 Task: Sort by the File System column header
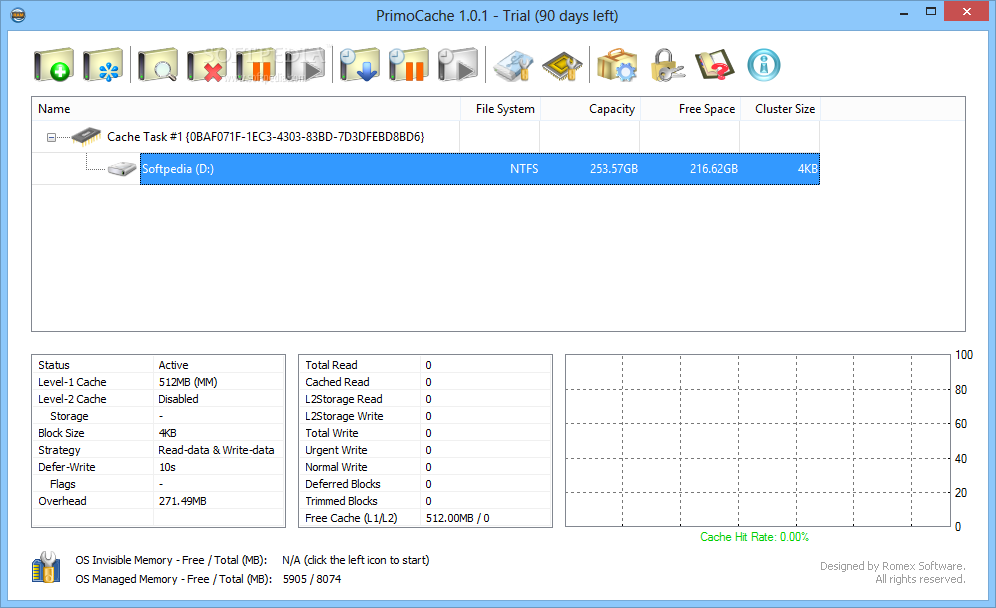click(499, 109)
